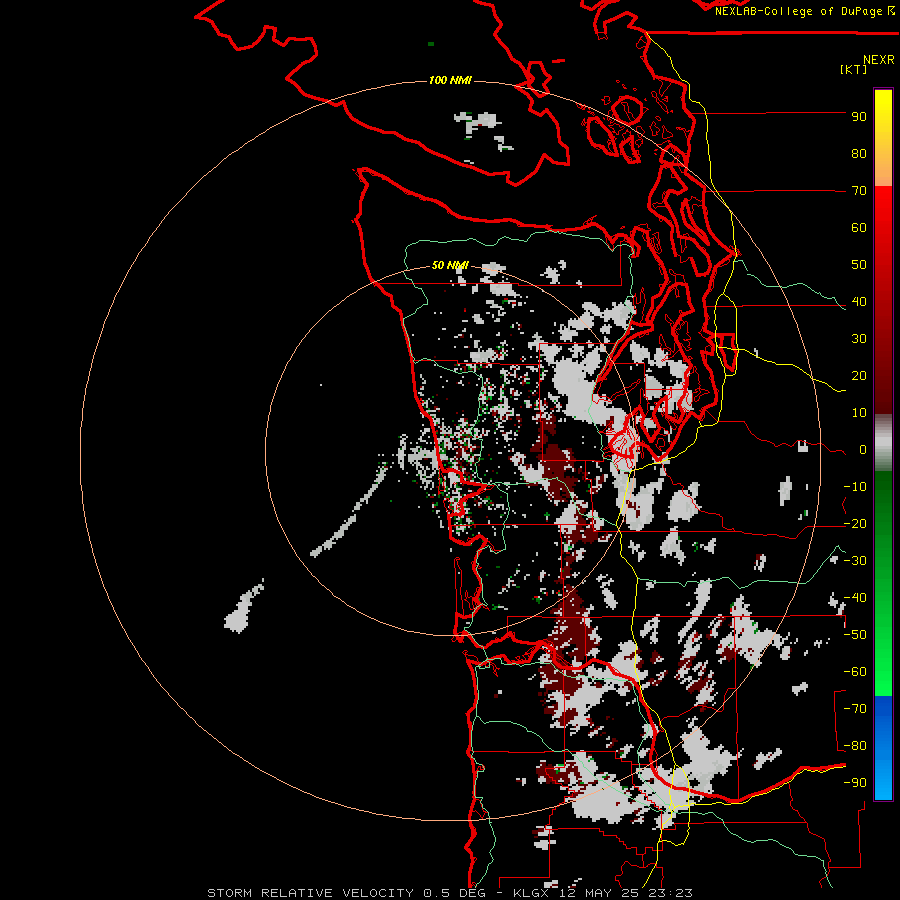Click the blue segment of the velocity color bar
The height and width of the screenshot is (900, 900).
(x=883, y=748)
